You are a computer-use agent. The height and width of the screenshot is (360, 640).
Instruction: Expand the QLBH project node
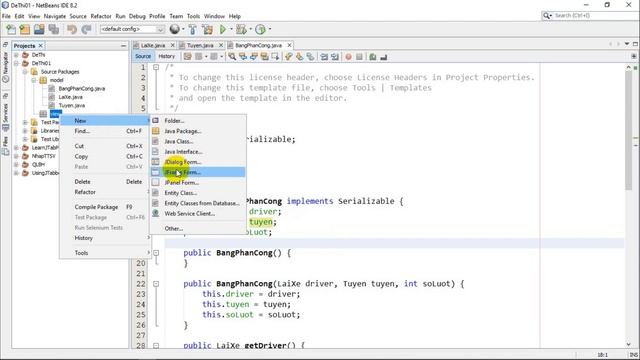pos(16,164)
